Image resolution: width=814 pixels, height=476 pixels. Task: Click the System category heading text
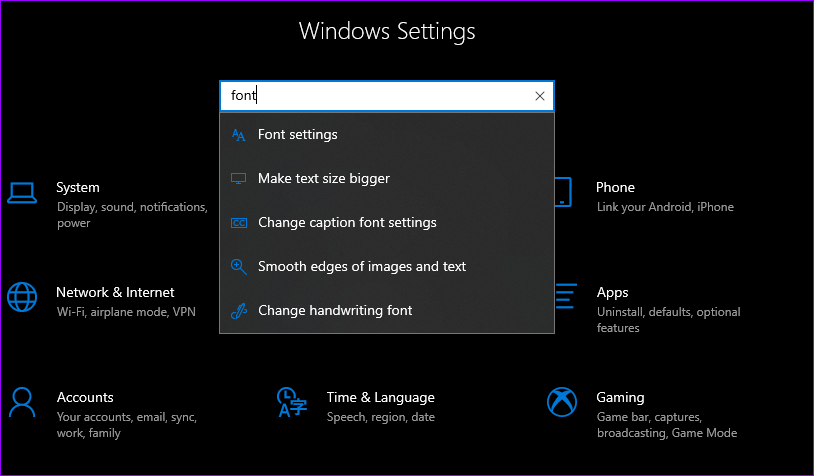[78, 187]
